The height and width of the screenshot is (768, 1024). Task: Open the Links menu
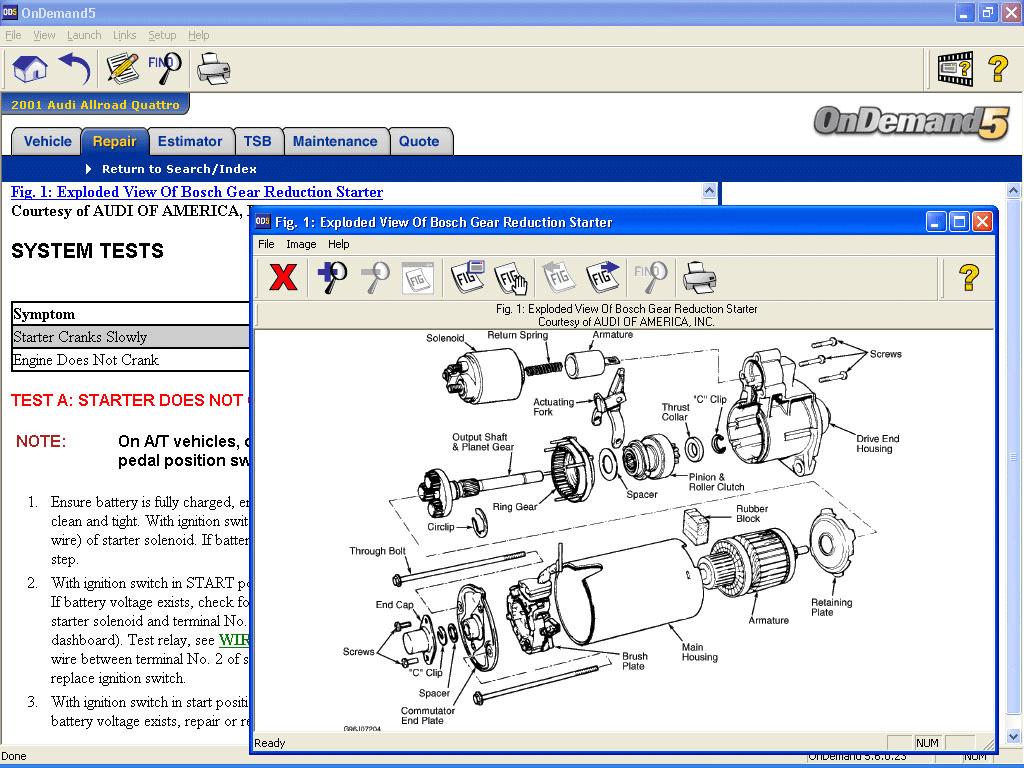(x=124, y=35)
